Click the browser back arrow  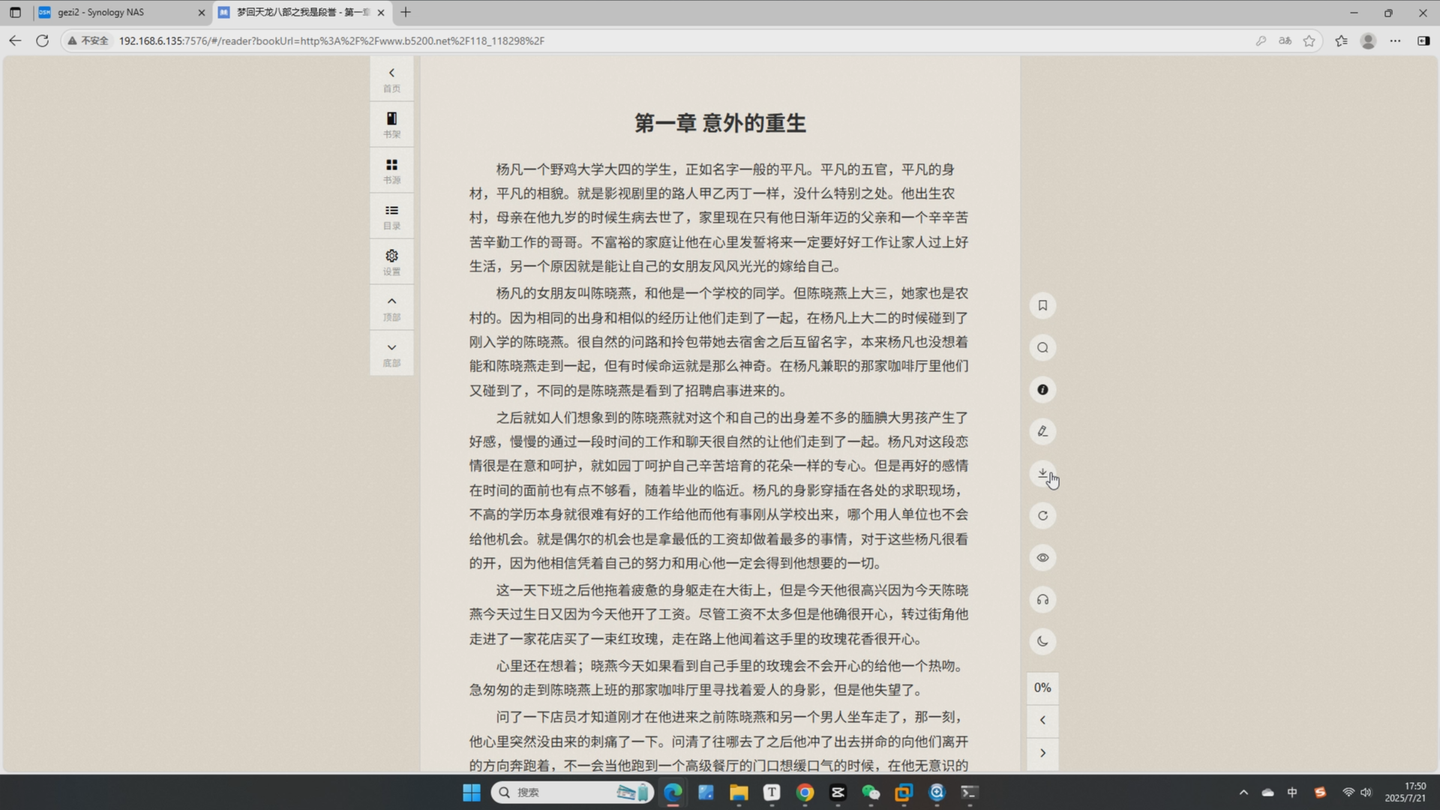15,41
